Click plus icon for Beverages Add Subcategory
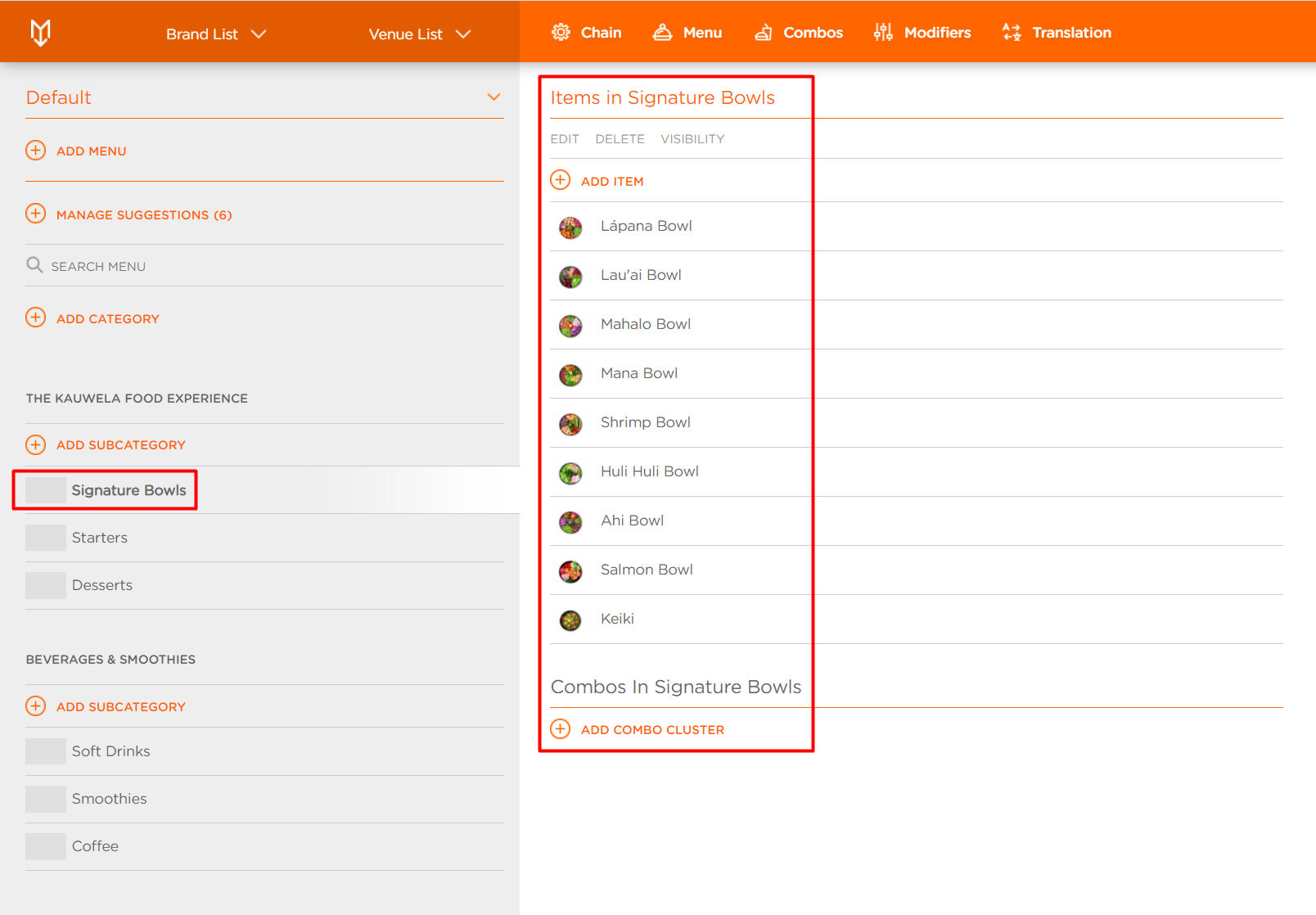 pos(36,705)
